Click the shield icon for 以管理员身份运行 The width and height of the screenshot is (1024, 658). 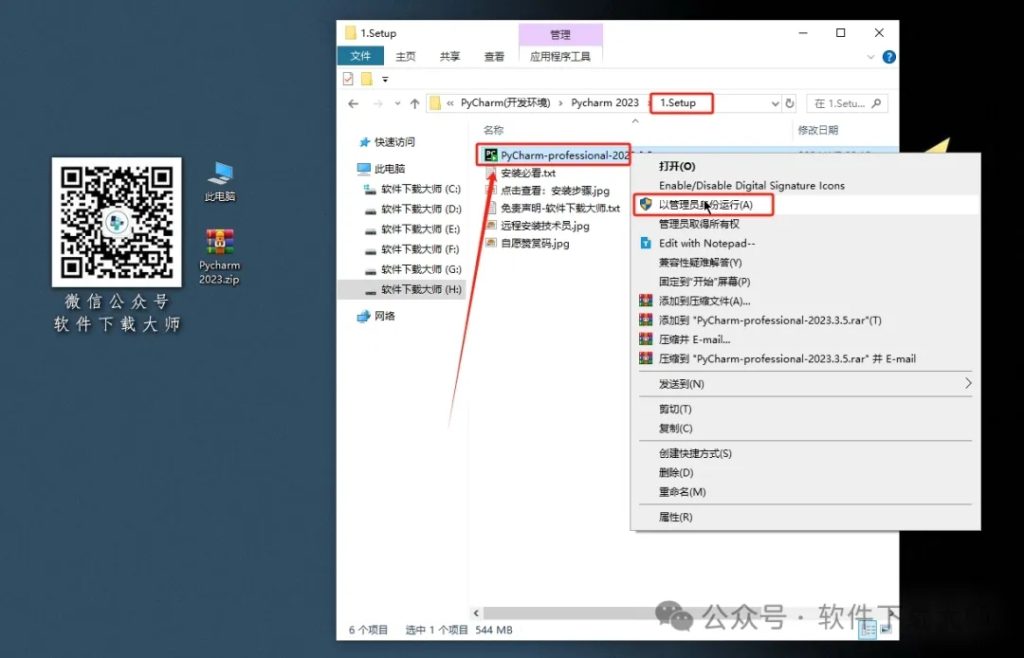coord(644,204)
